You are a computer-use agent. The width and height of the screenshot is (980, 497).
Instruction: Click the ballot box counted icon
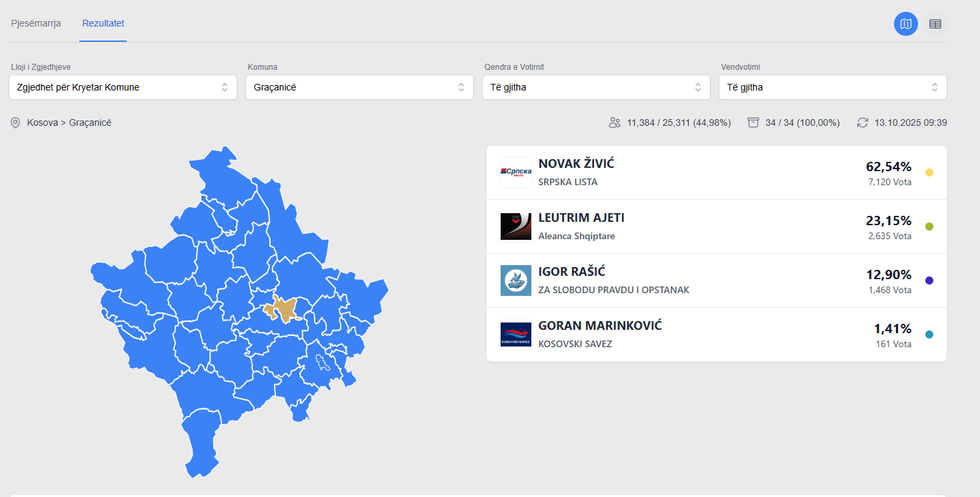pos(753,122)
